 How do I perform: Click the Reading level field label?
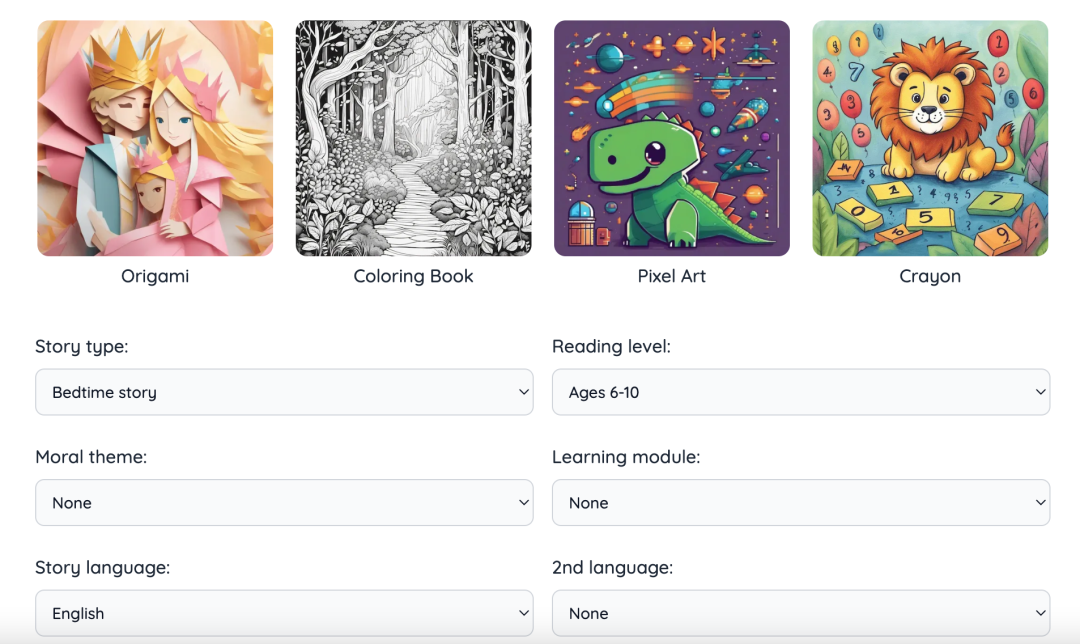pyautogui.click(x=611, y=347)
